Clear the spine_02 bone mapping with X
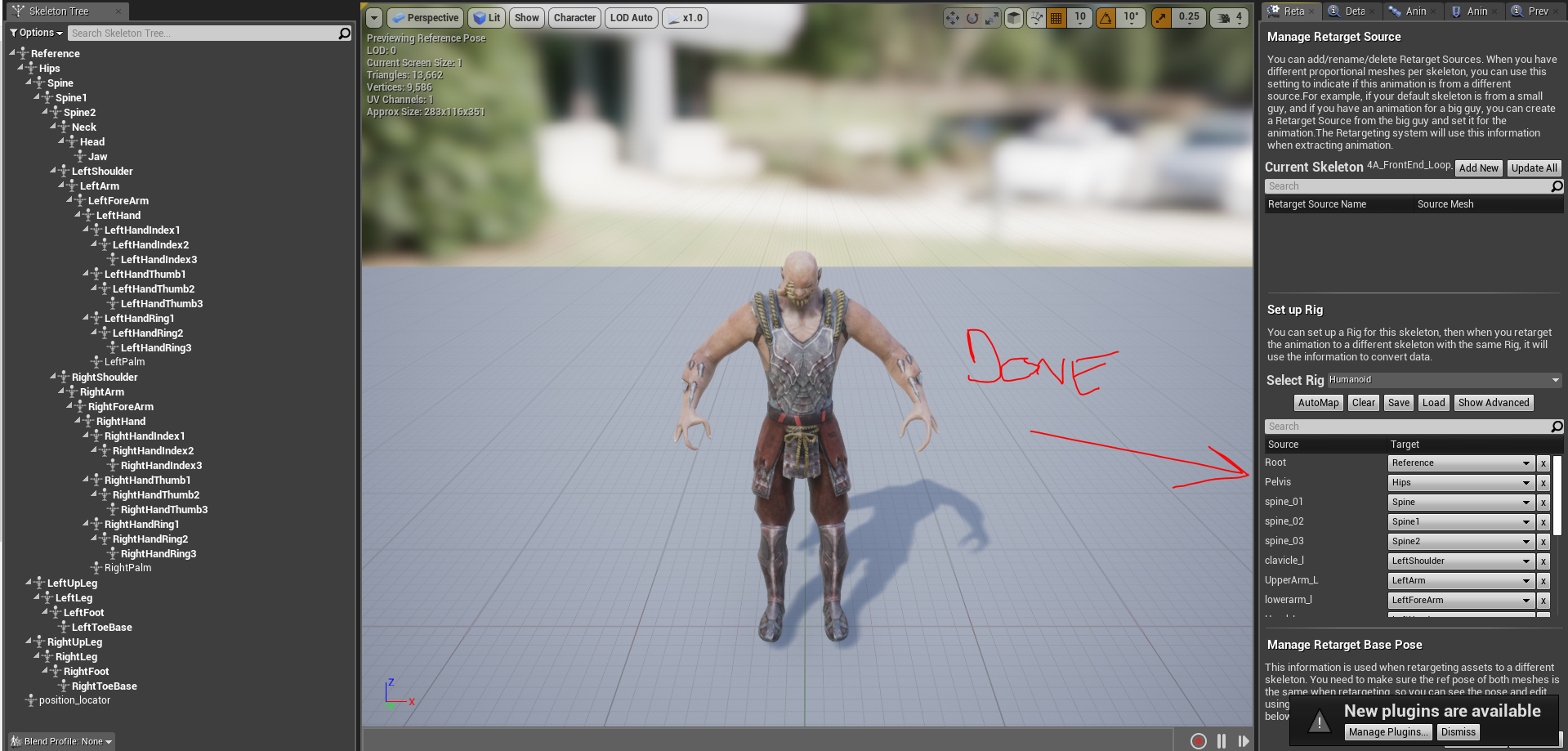 click(x=1543, y=522)
